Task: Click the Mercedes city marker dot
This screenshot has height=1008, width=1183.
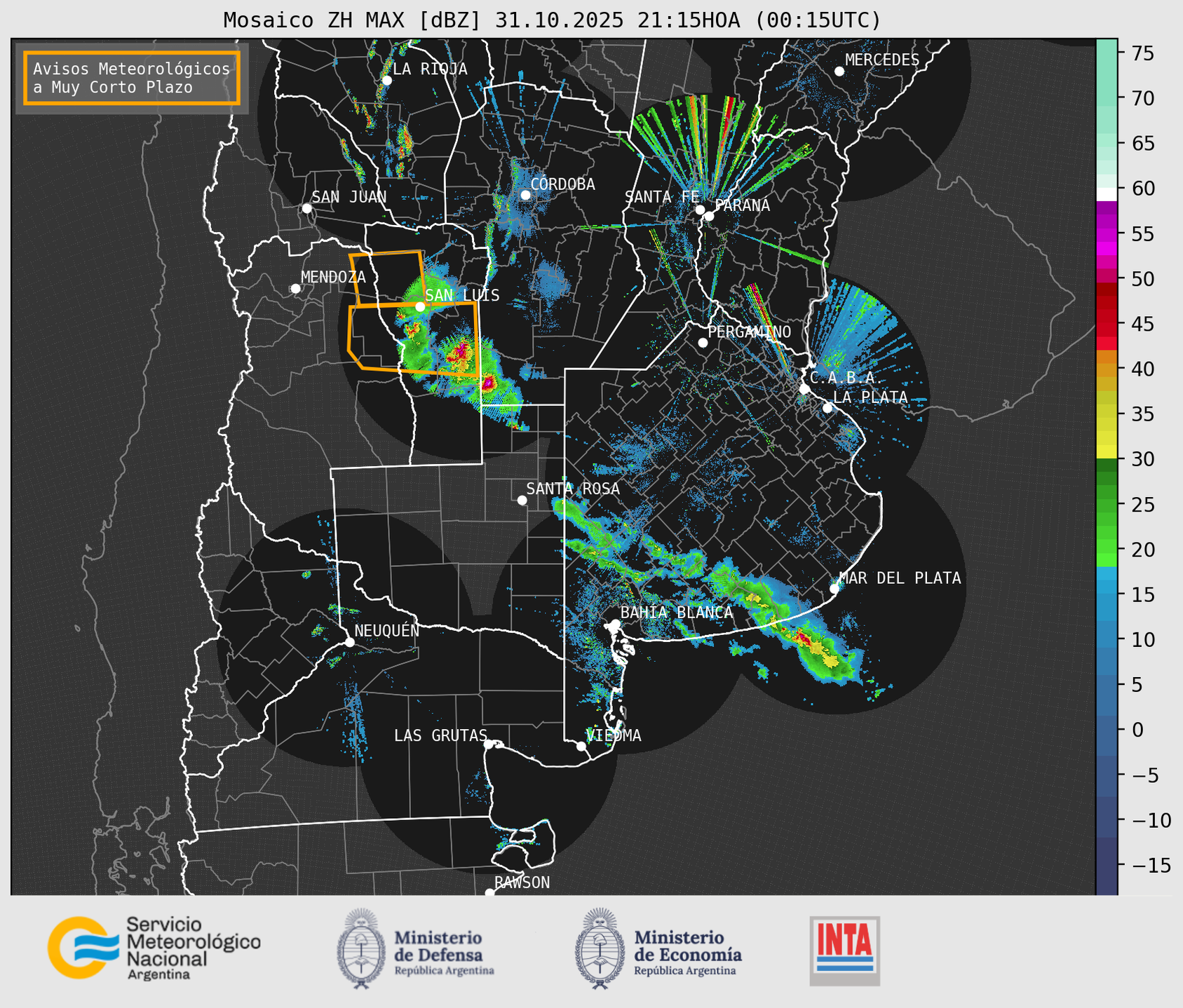Action: 839,71
